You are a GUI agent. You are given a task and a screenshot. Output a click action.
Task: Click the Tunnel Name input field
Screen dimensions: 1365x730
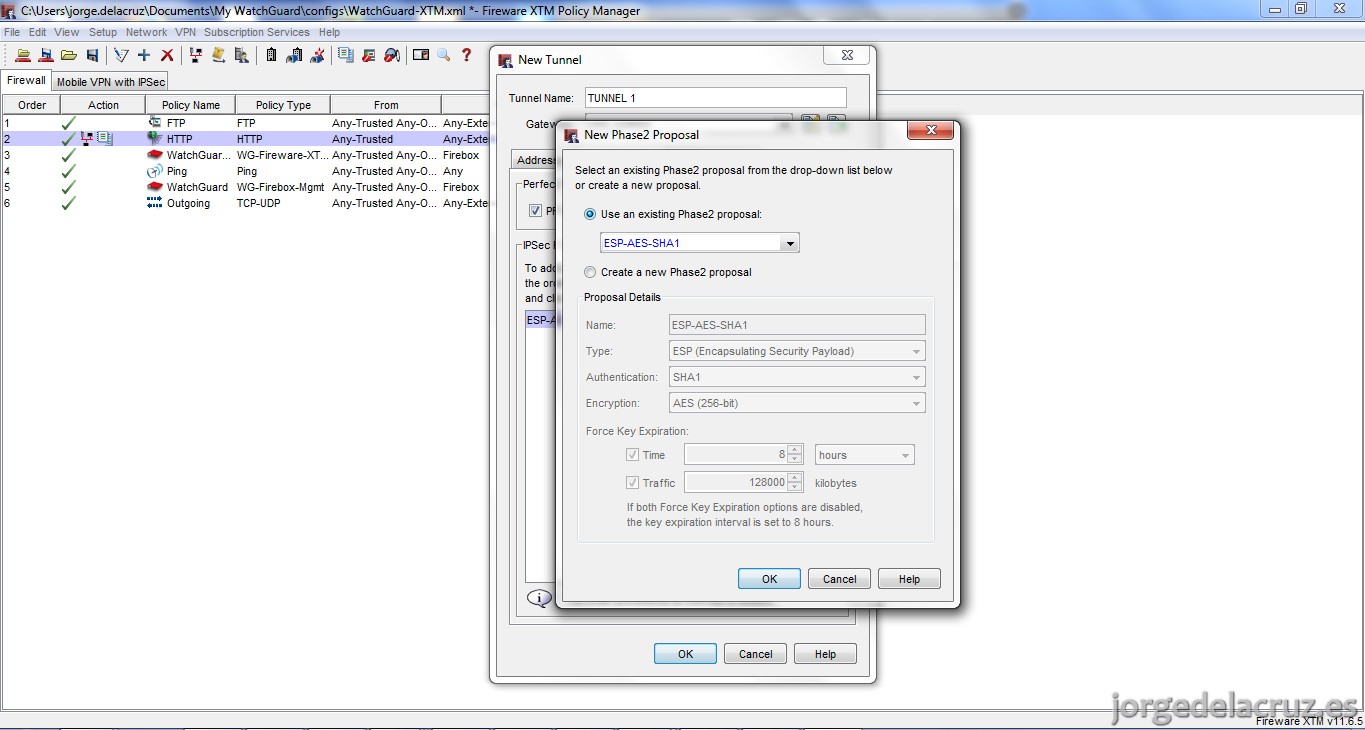(715, 98)
